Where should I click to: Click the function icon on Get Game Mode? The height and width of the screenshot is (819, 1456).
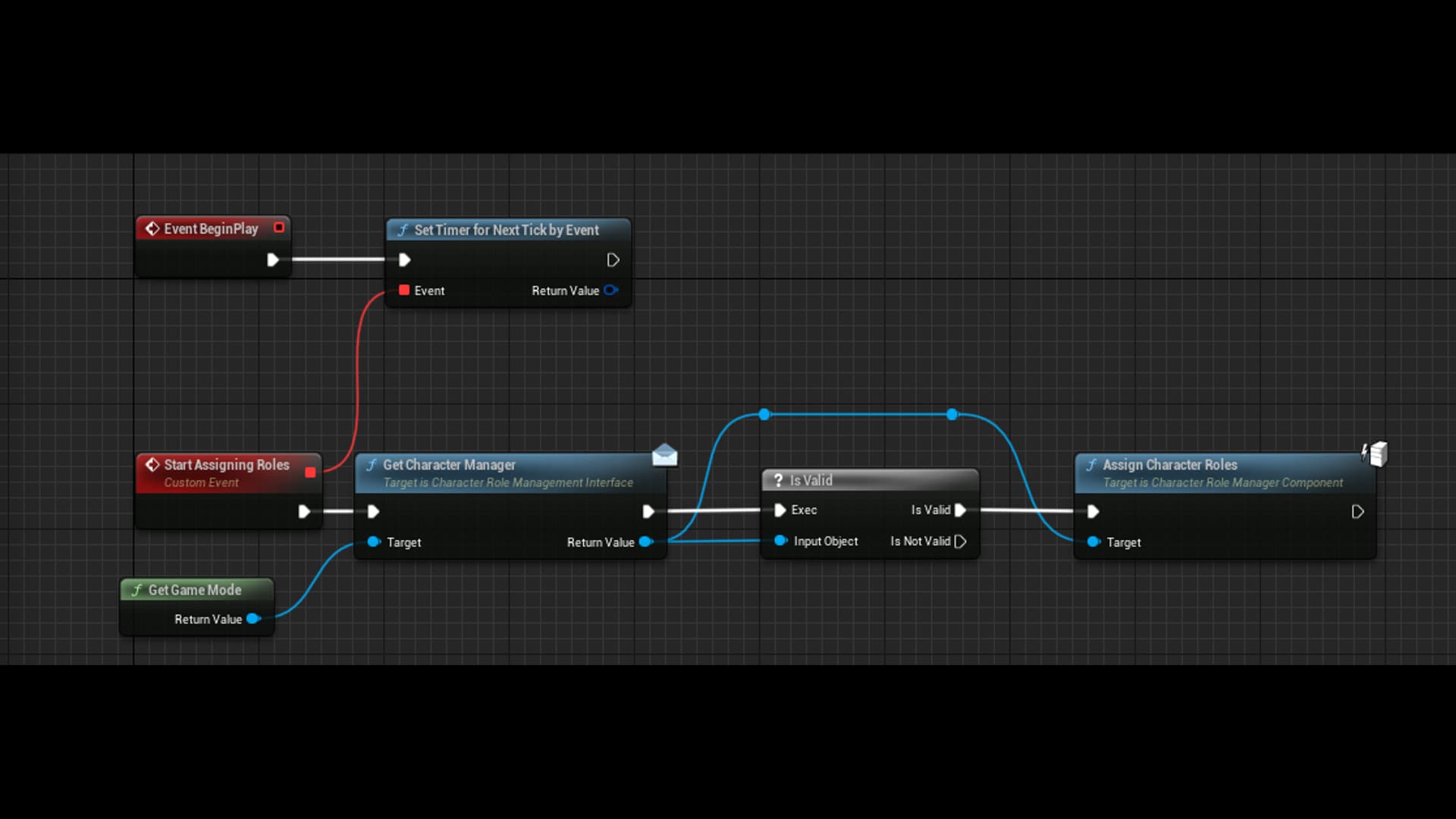click(x=136, y=589)
